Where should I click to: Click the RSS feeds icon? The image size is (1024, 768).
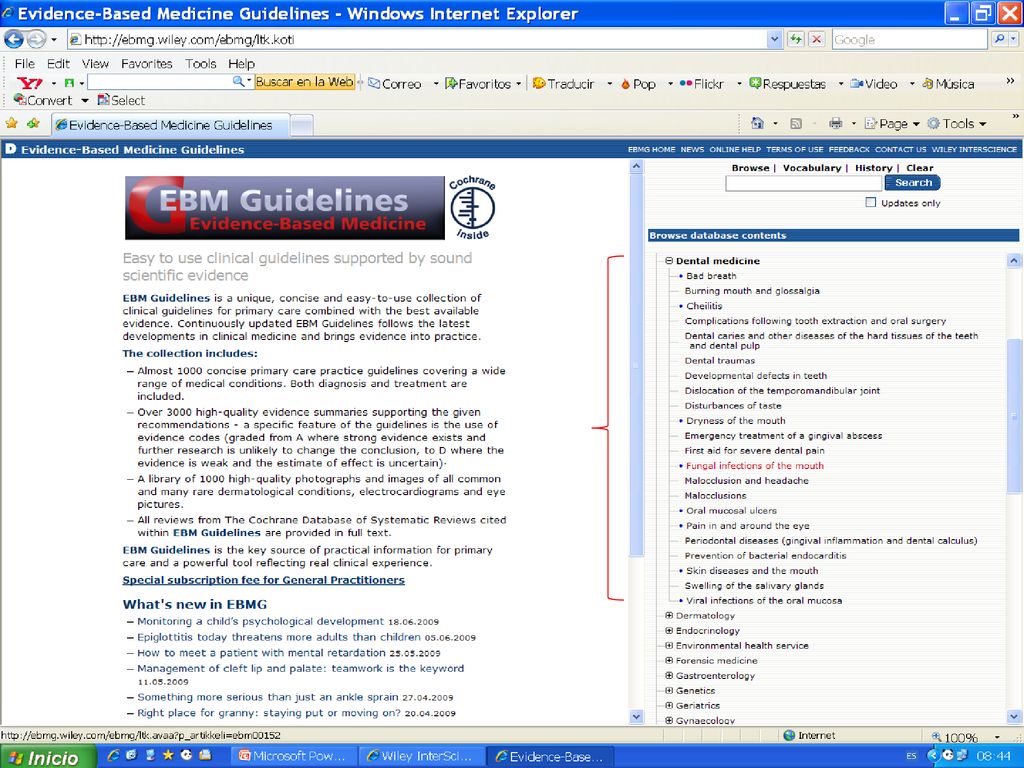pos(795,123)
